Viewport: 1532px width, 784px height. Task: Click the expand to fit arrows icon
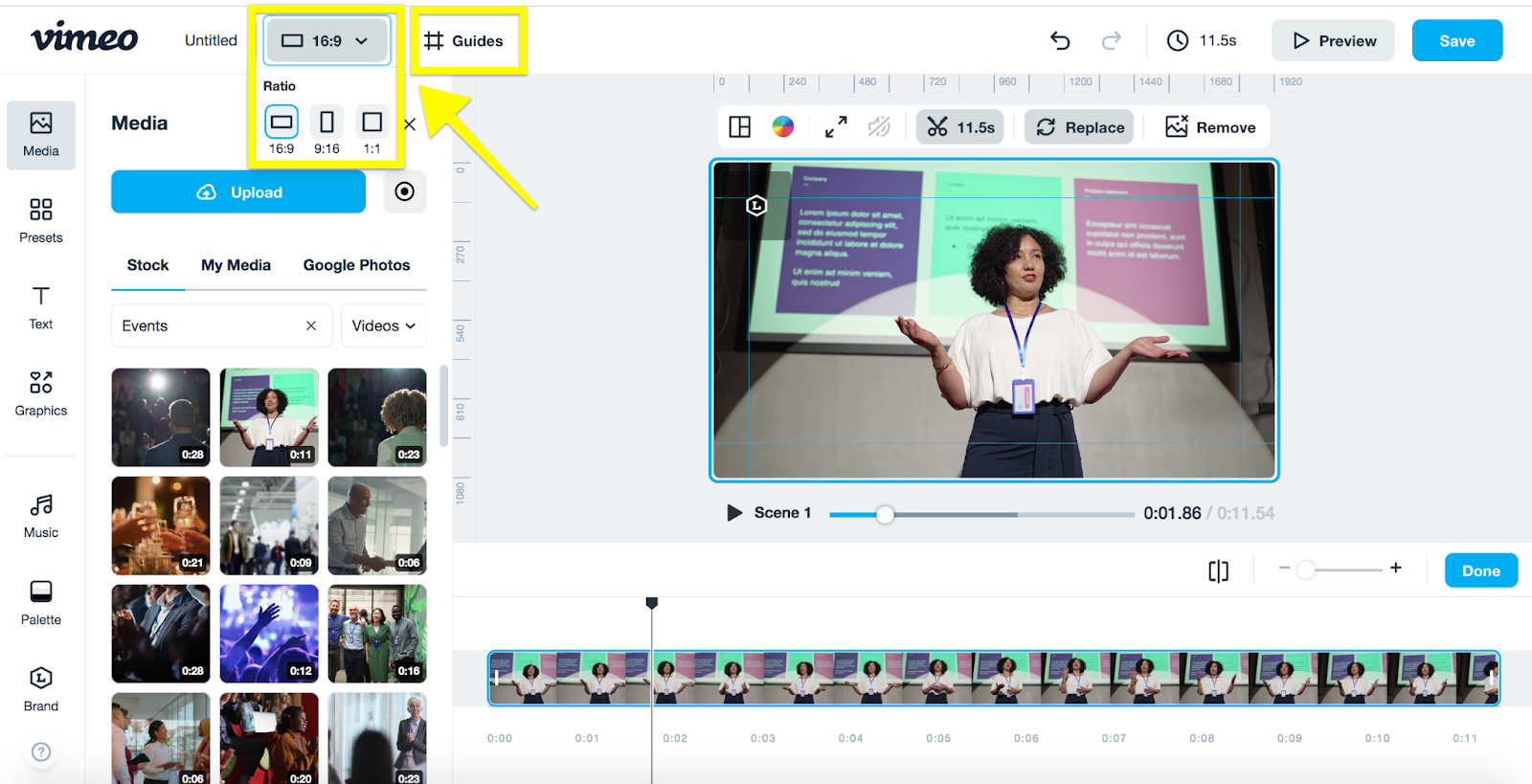pos(836,126)
